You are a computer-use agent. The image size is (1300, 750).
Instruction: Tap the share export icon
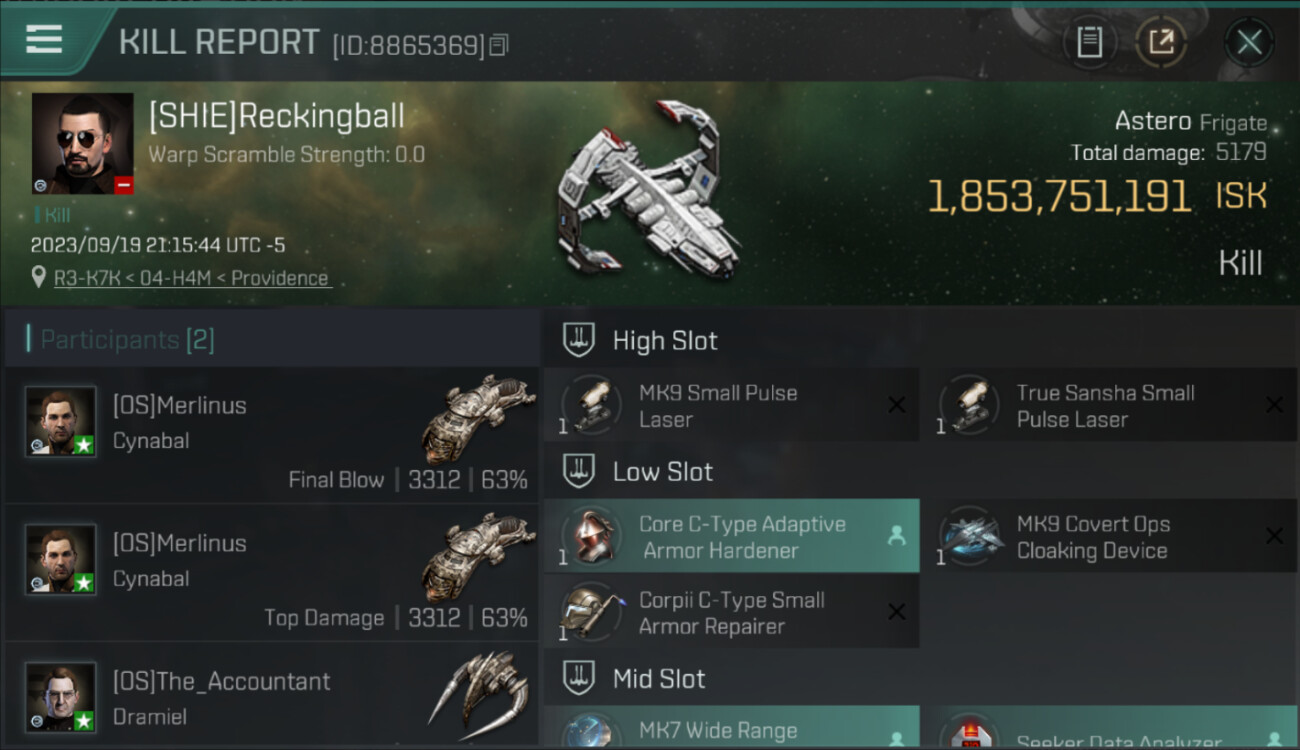(x=1160, y=42)
